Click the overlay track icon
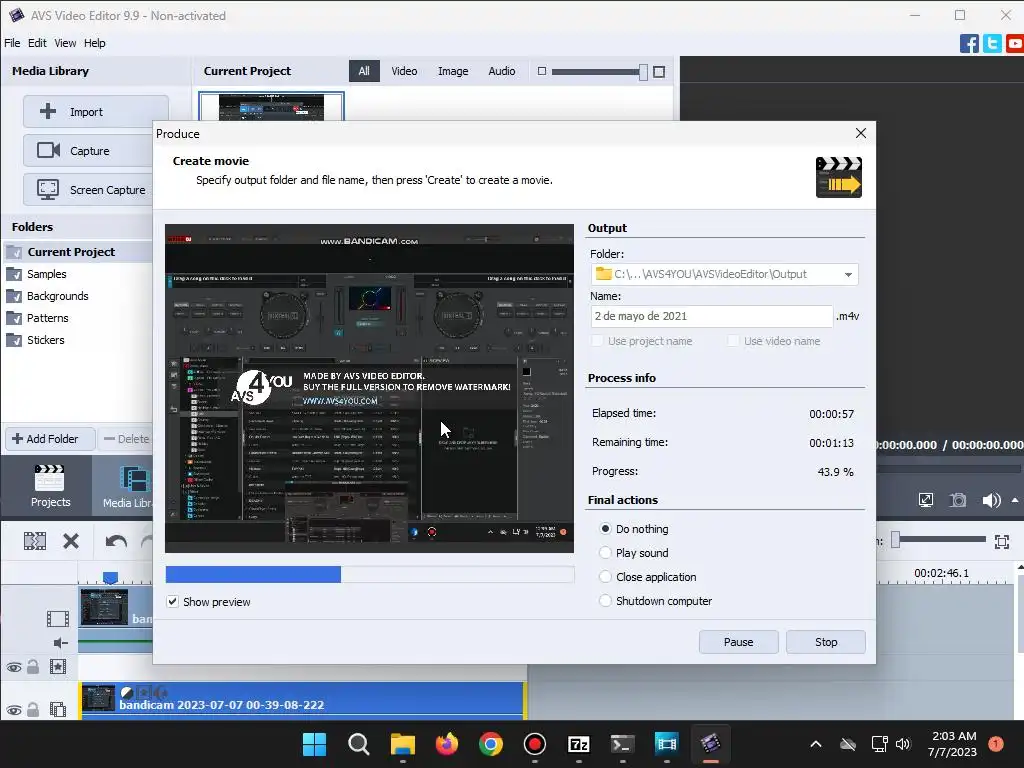 pos(57,709)
